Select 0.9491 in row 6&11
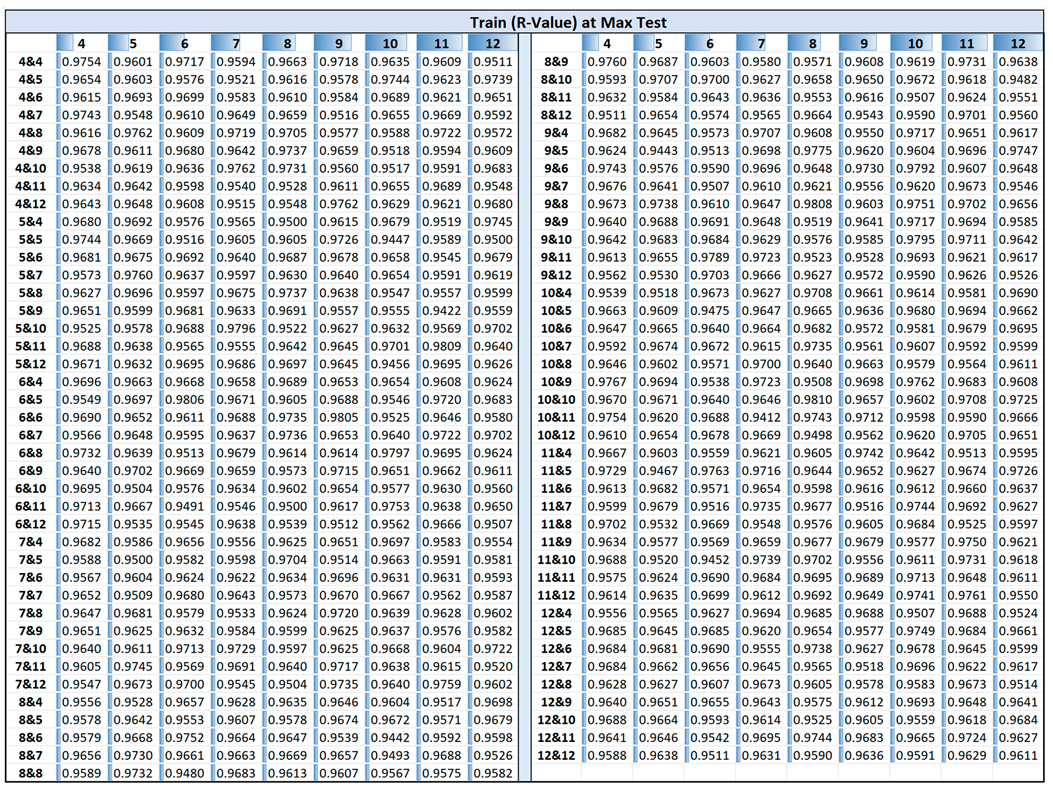 (184, 507)
